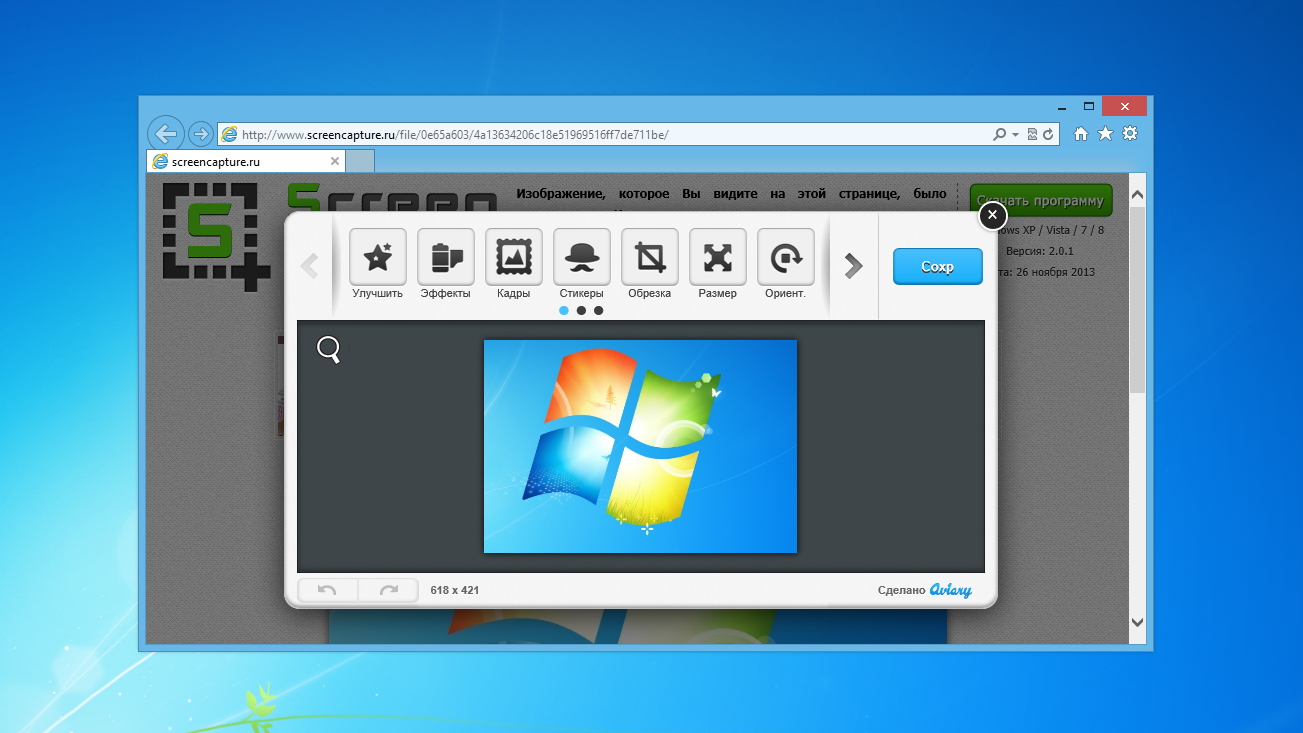This screenshot has width=1303, height=733.
Task: Open a new browser tab
Action: (360, 161)
